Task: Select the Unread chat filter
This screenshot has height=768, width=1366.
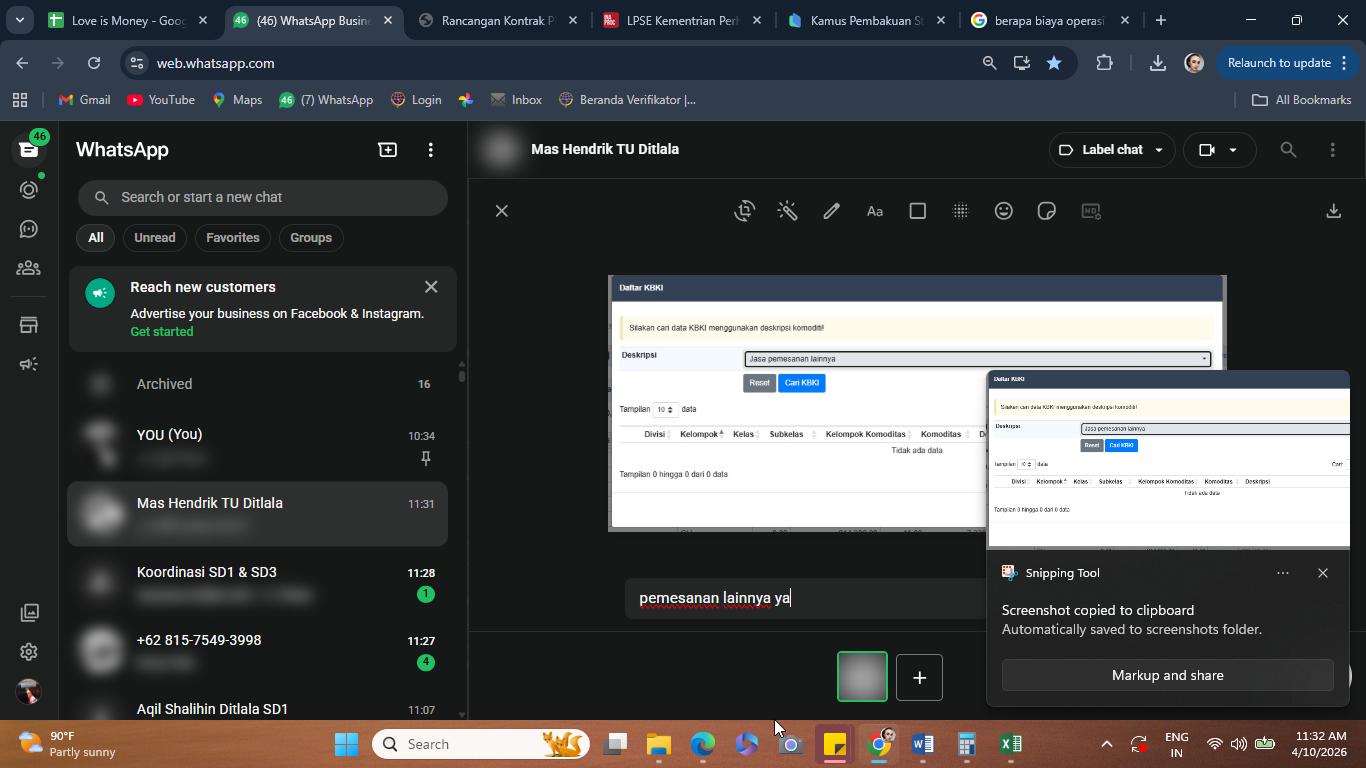Action: click(x=155, y=237)
